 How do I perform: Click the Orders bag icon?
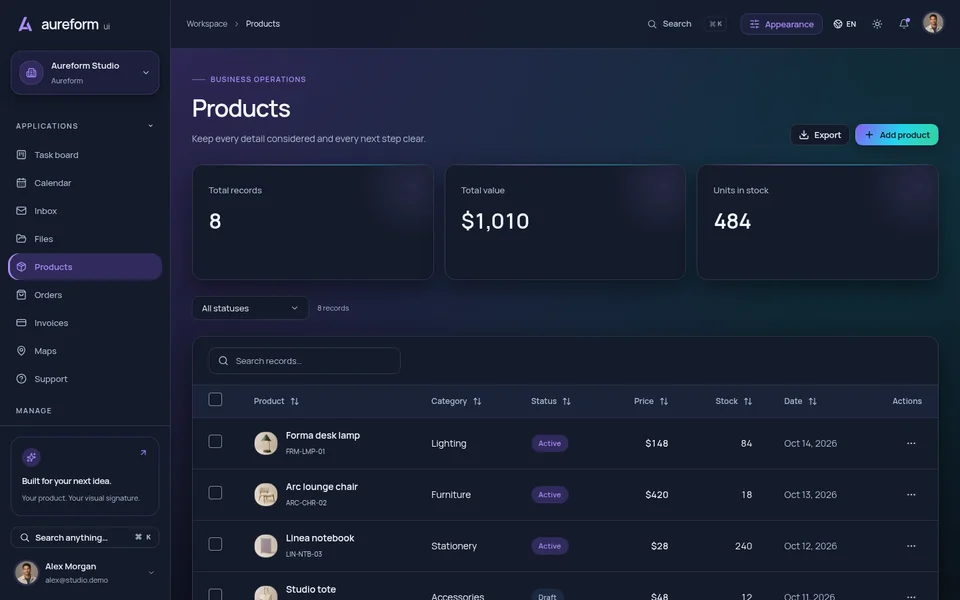pyautogui.click(x=21, y=295)
